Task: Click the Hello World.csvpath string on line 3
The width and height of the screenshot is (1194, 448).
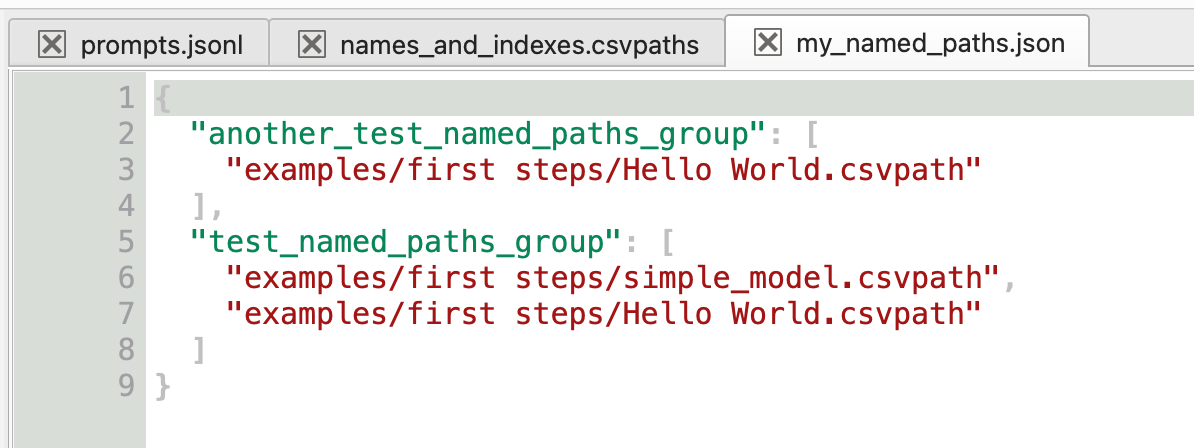Action: (602, 170)
